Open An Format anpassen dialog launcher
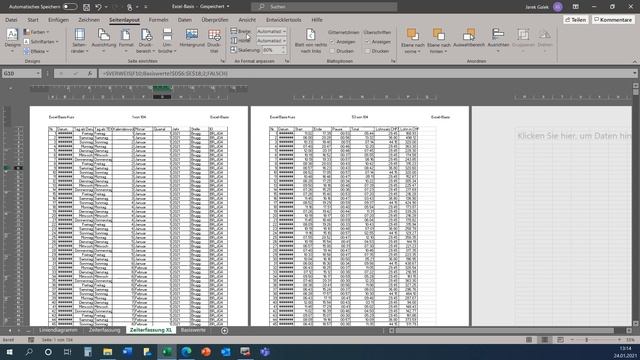 click(287, 61)
